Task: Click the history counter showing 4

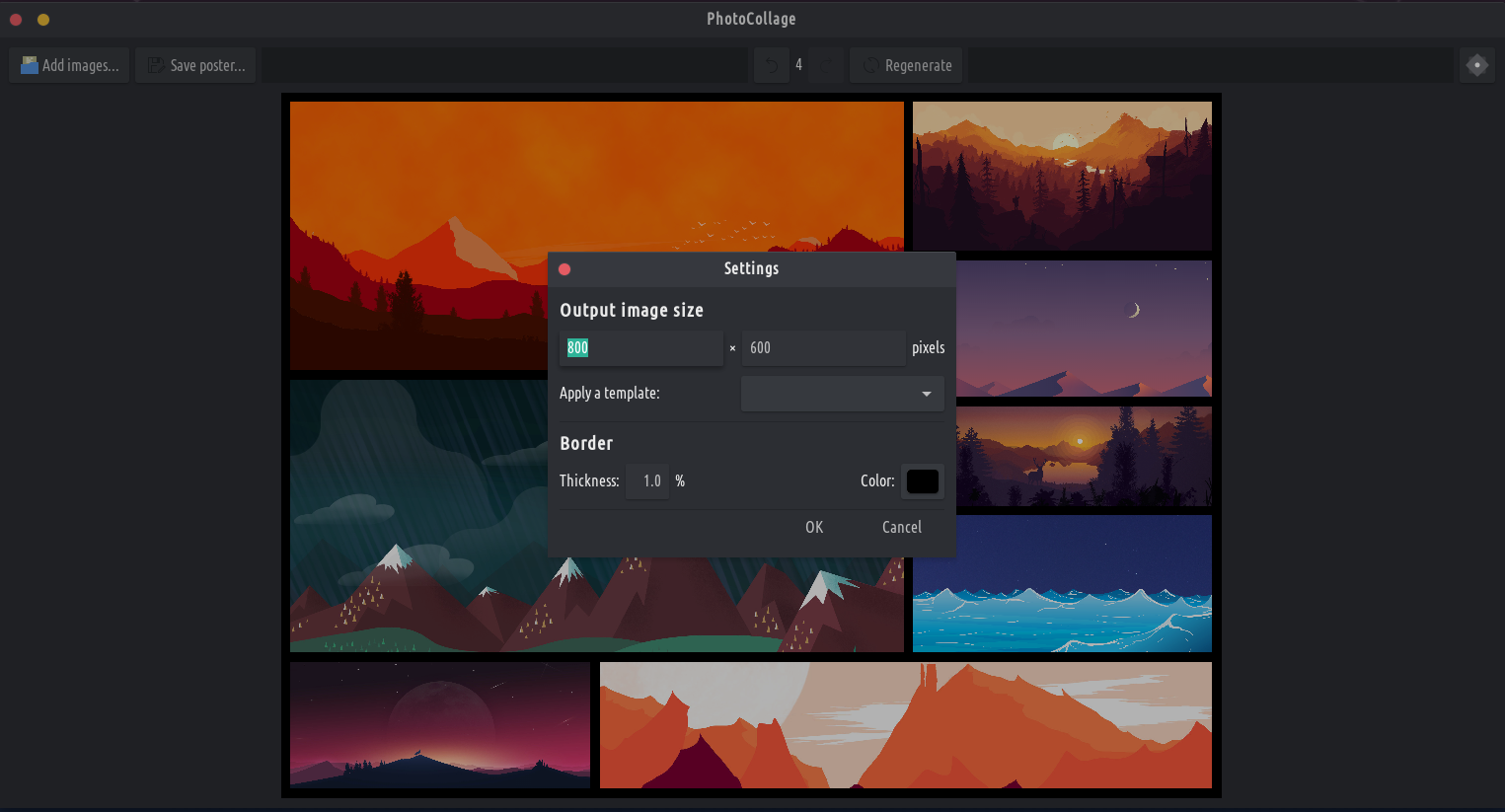Action: 798,64
